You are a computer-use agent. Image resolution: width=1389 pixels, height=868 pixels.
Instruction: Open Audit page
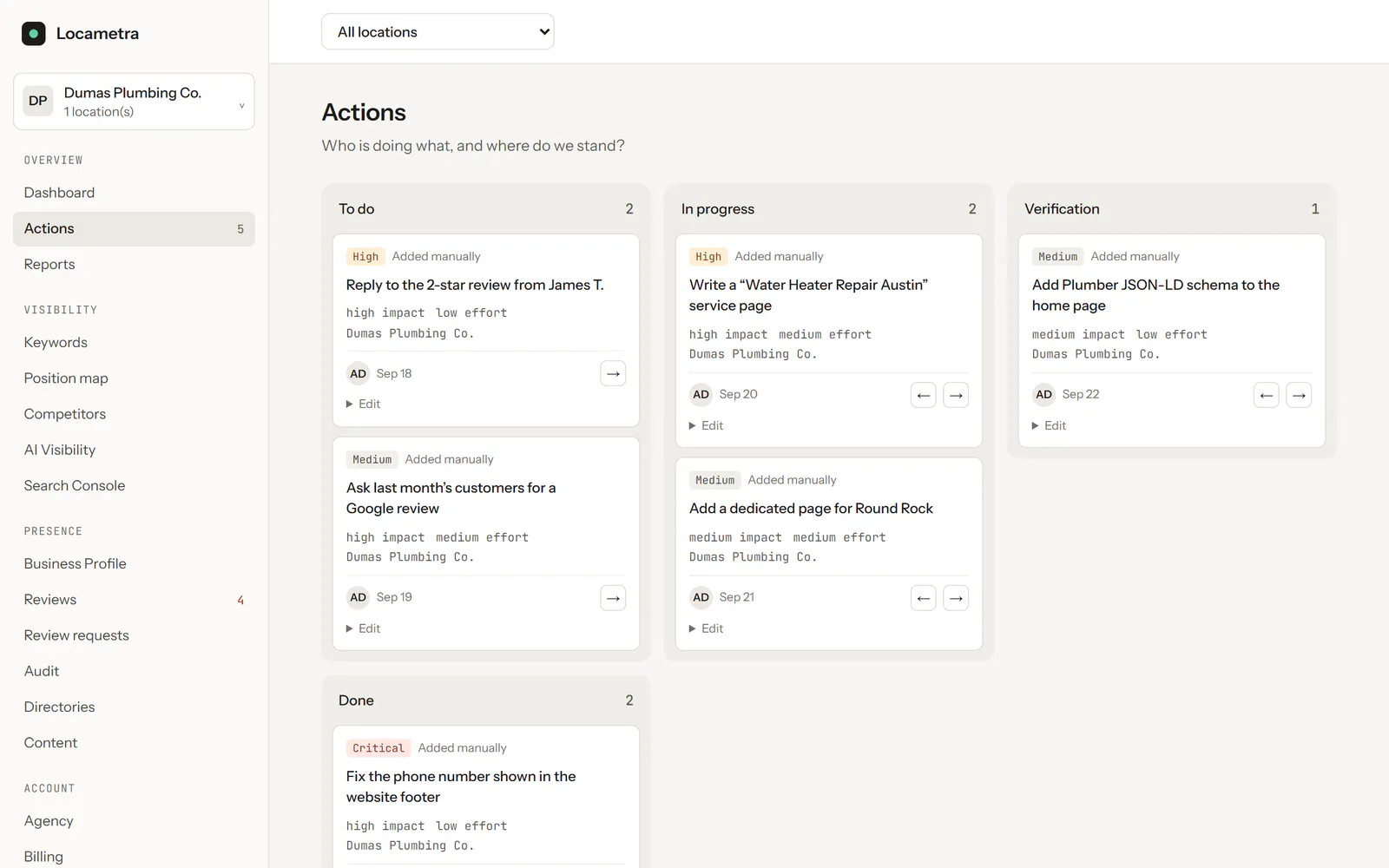tap(134, 671)
